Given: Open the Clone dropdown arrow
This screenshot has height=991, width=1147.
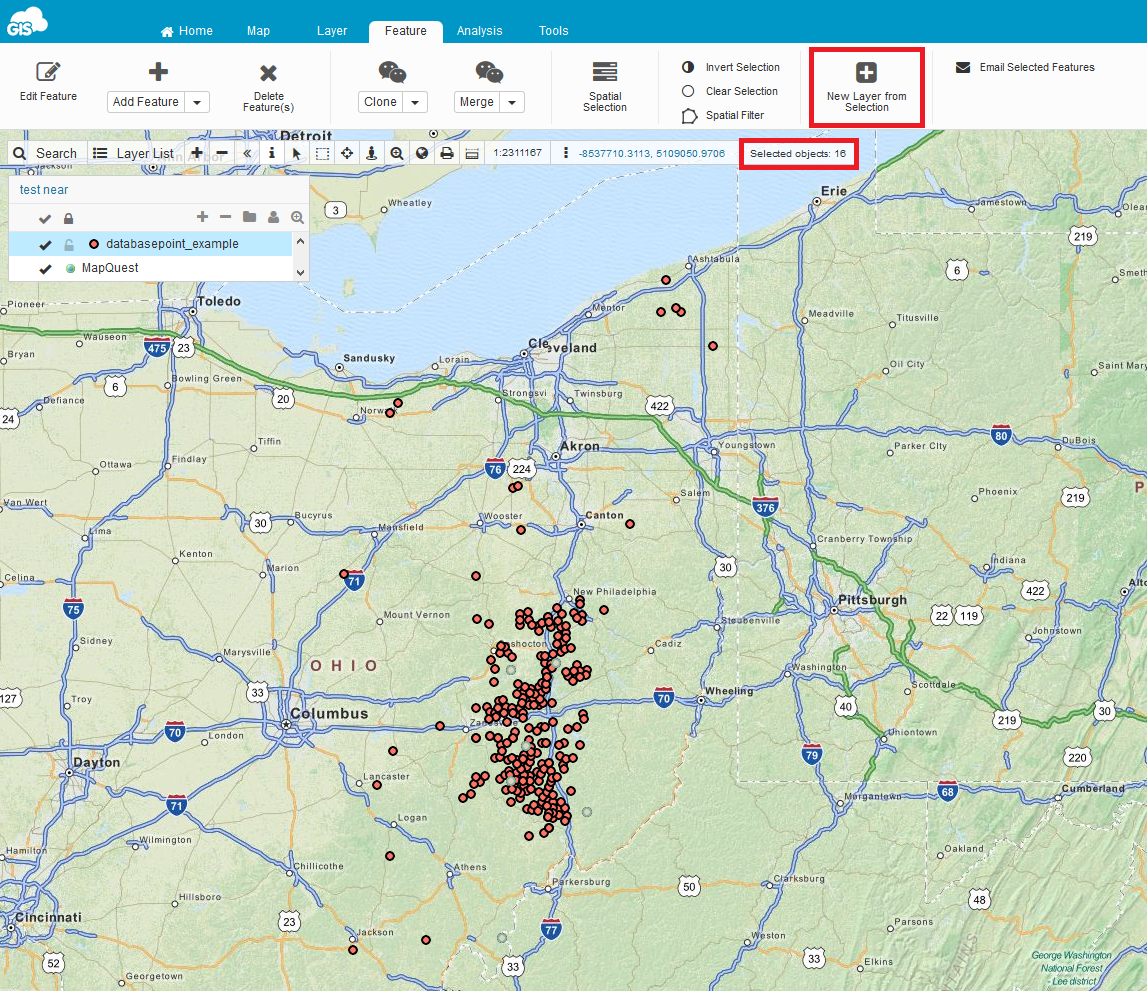Looking at the screenshot, I should tap(415, 102).
